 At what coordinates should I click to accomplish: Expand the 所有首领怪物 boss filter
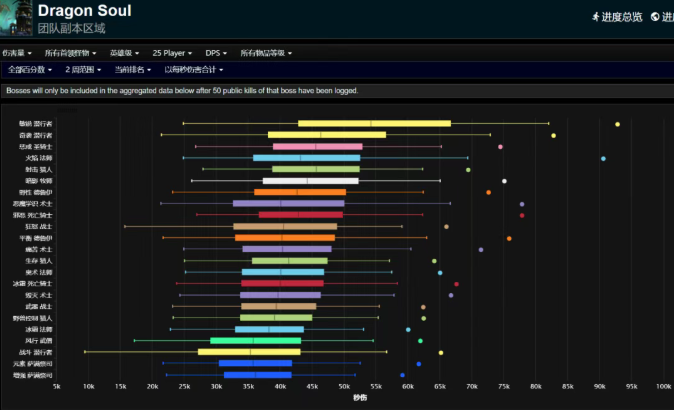click(69, 52)
